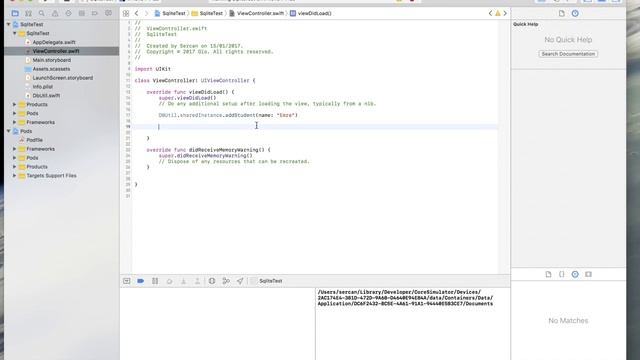Step into in the debug bar
Viewport: 640px width, 360px height.
[183, 281]
